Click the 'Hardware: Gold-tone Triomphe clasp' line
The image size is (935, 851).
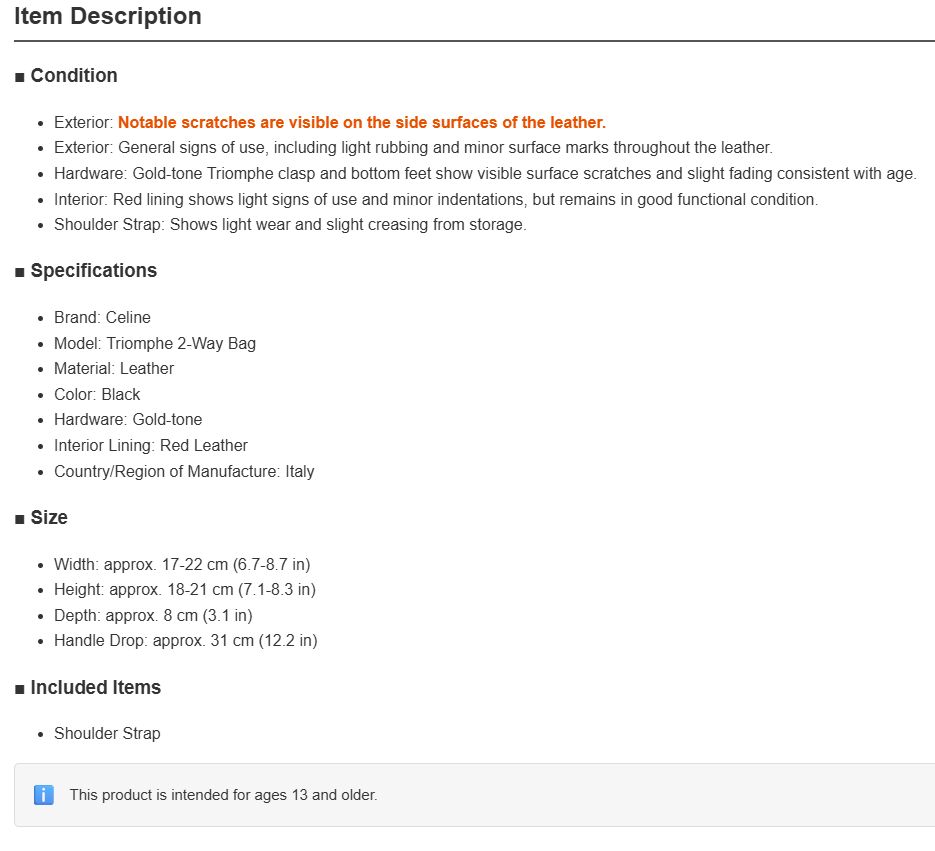click(485, 174)
